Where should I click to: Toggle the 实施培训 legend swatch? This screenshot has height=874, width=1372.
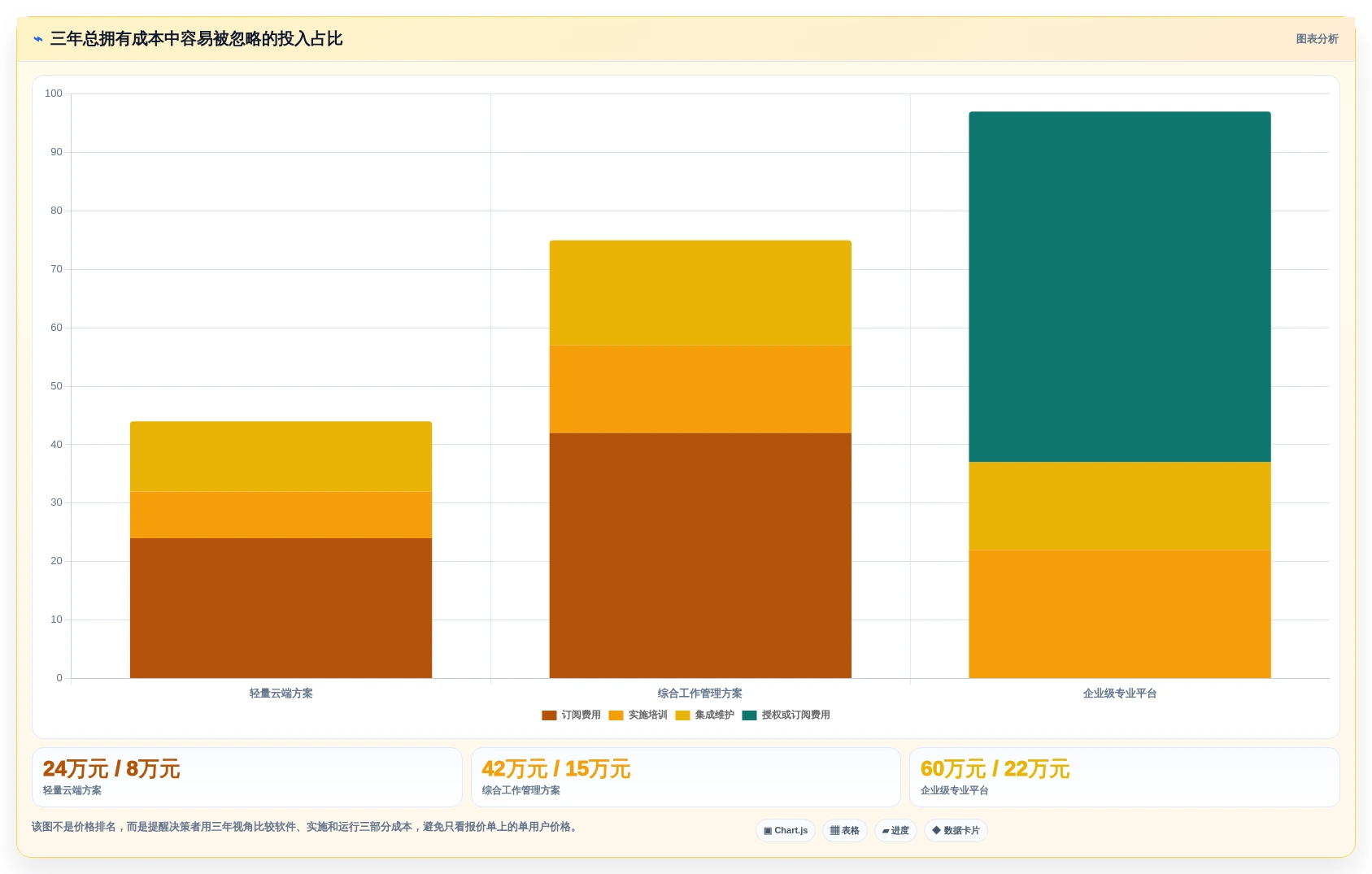coord(616,715)
